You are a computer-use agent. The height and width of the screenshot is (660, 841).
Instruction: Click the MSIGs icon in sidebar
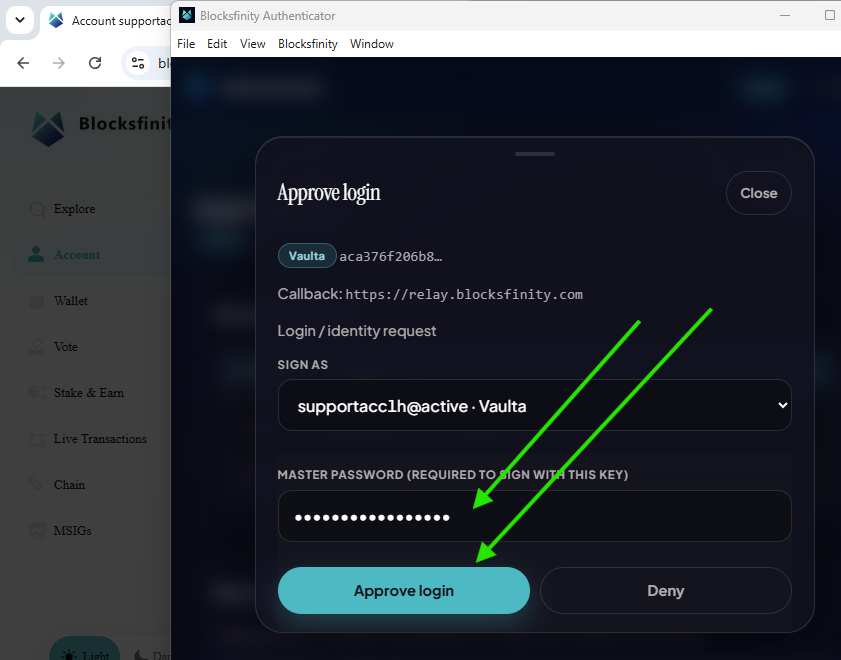coord(37,531)
